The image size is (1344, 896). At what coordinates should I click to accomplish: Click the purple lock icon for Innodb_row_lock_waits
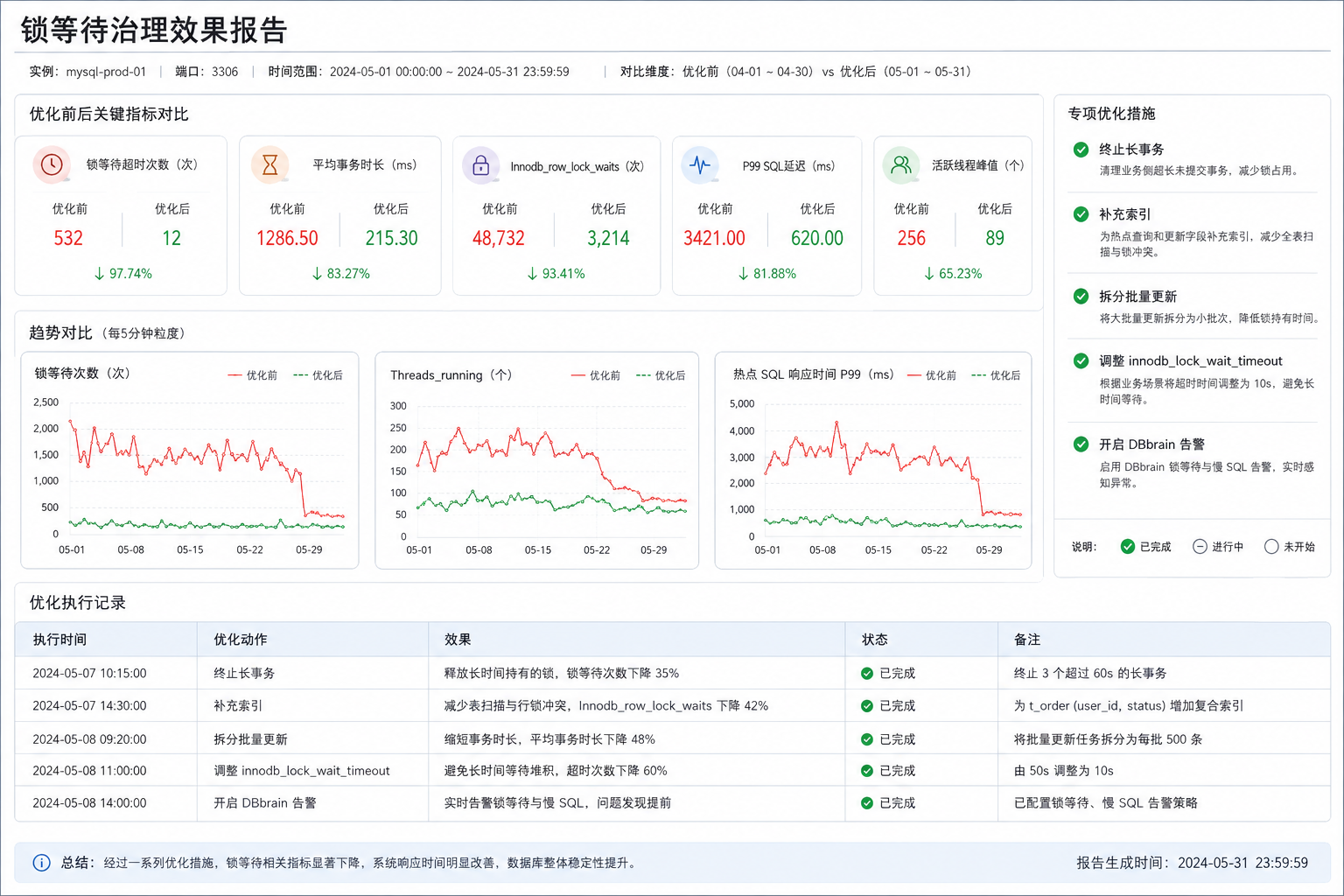480,165
